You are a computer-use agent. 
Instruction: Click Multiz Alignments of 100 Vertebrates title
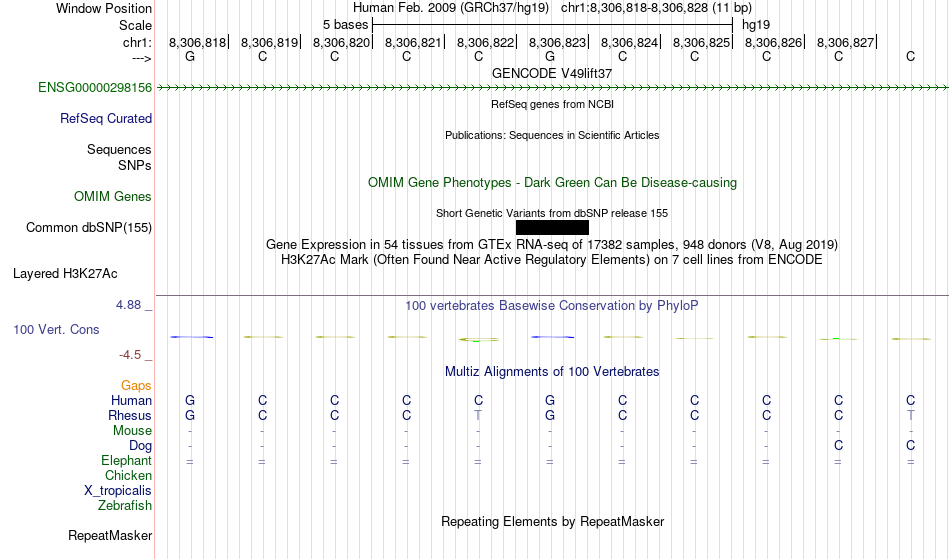pos(552,372)
